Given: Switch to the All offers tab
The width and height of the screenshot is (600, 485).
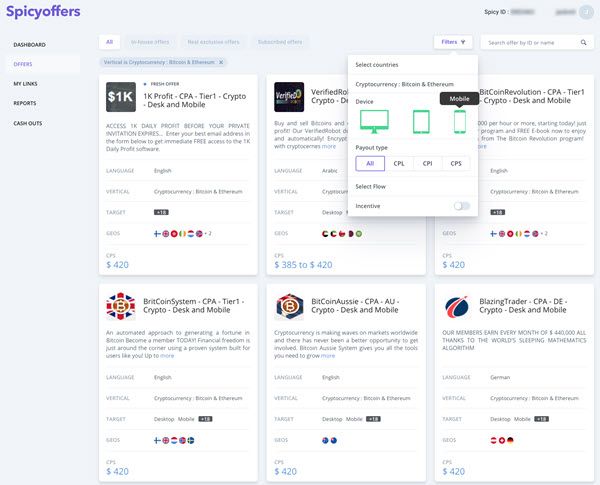Looking at the screenshot, I should (x=109, y=42).
